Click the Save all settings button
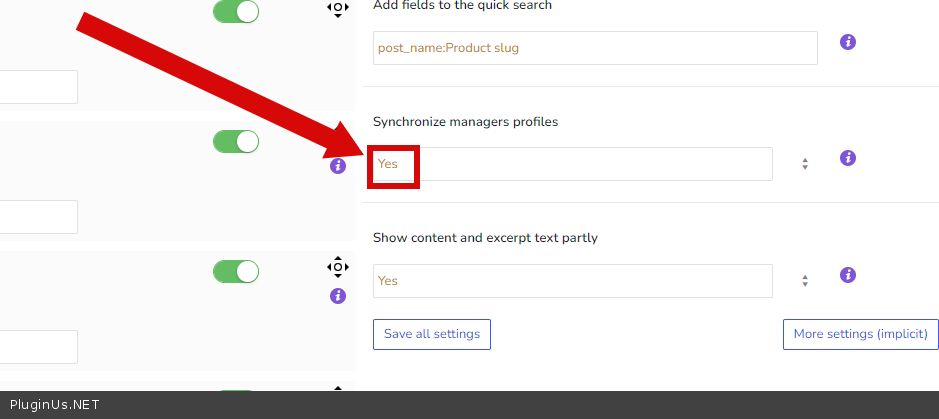939x419 pixels. pyautogui.click(x=432, y=334)
